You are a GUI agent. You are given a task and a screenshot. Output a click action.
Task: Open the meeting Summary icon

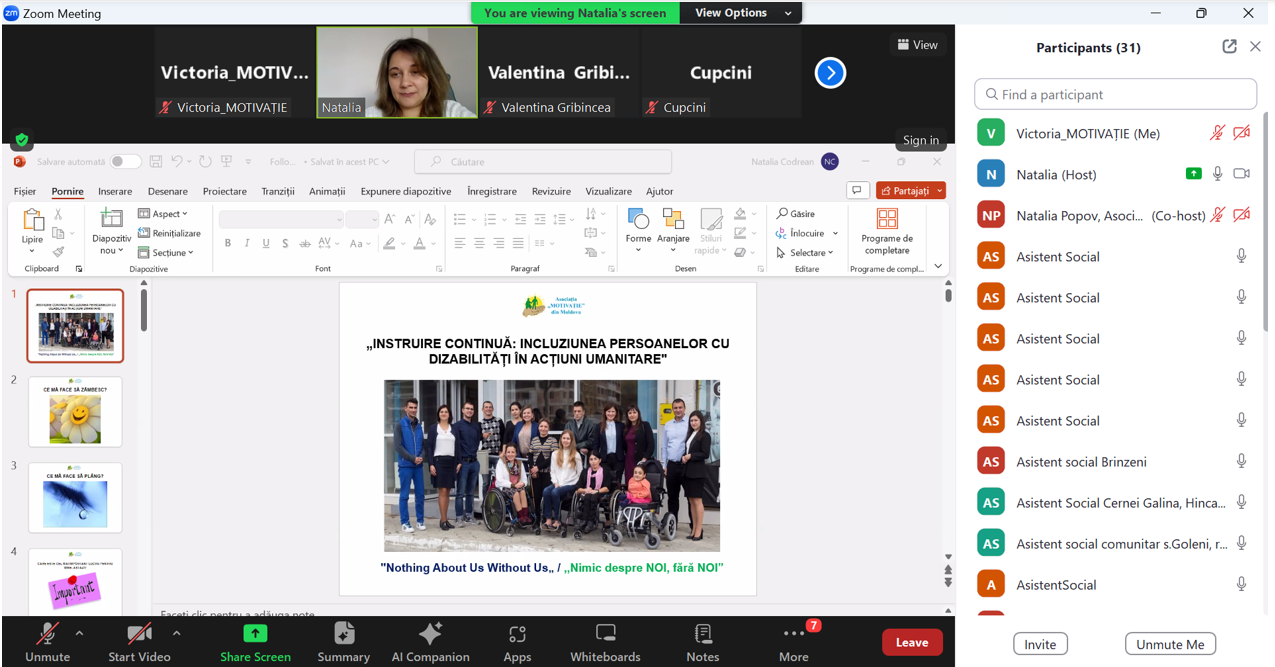(343, 641)
